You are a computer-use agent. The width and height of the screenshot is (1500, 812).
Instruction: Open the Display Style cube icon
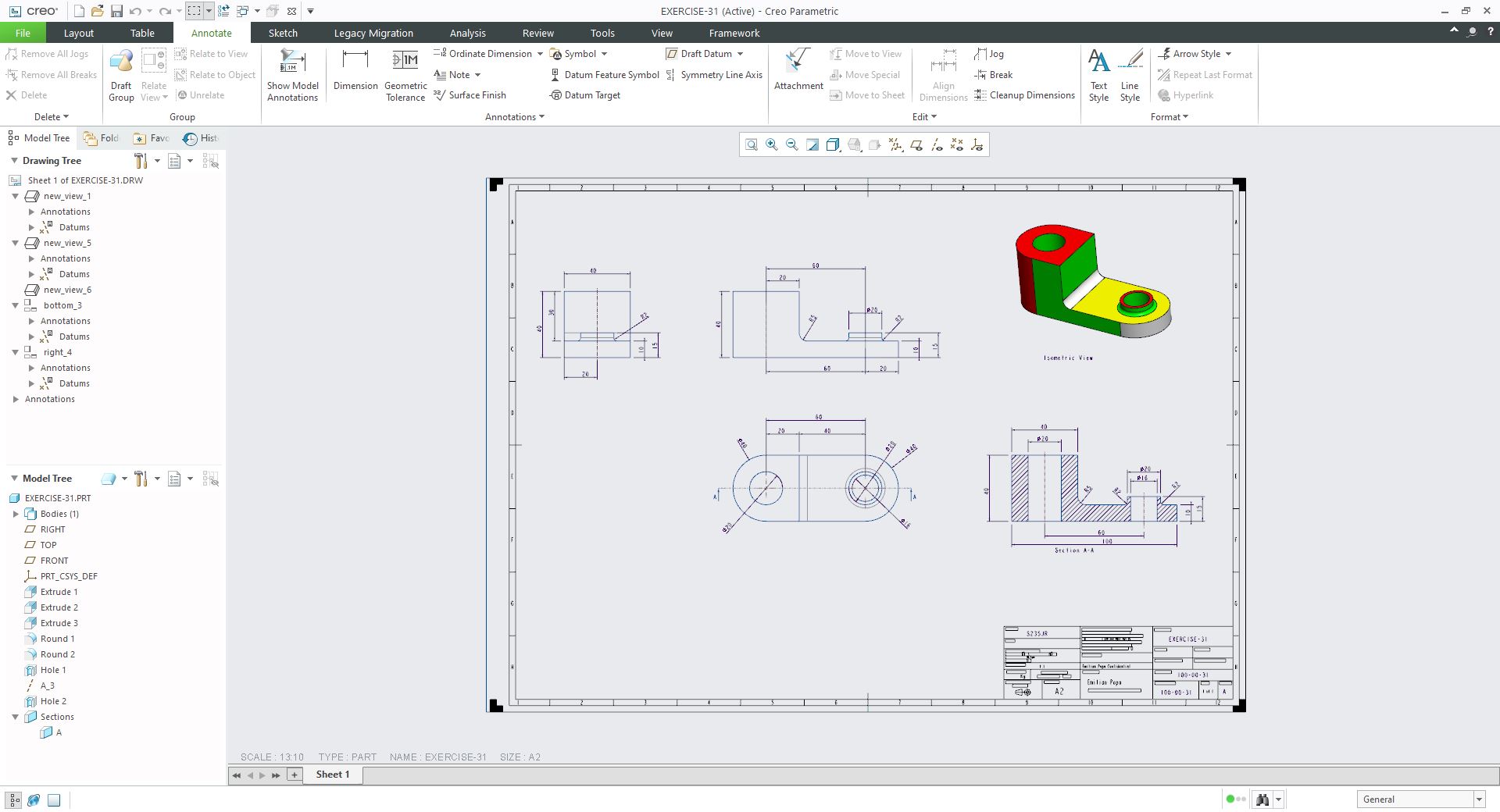click(x=834, y=144)
